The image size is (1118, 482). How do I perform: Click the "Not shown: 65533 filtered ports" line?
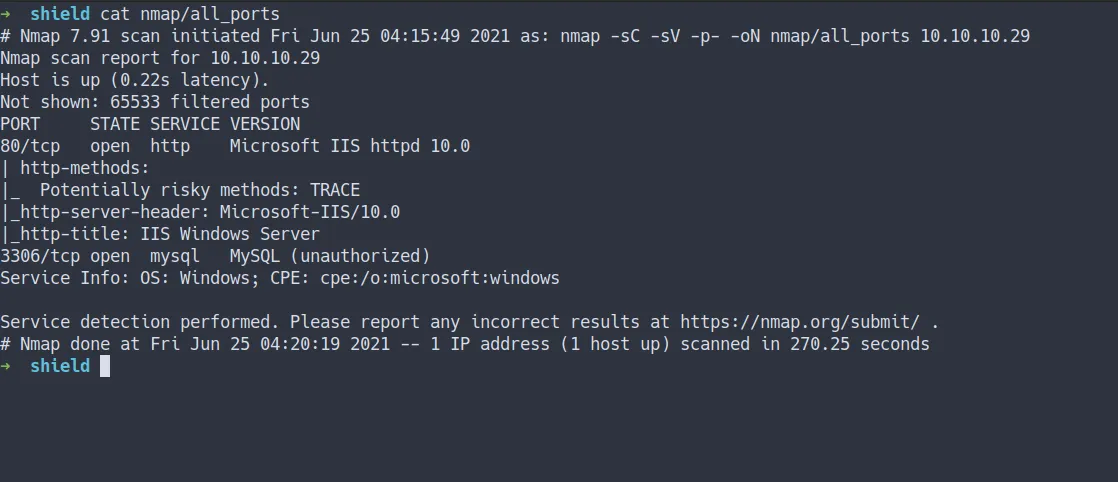155,102
